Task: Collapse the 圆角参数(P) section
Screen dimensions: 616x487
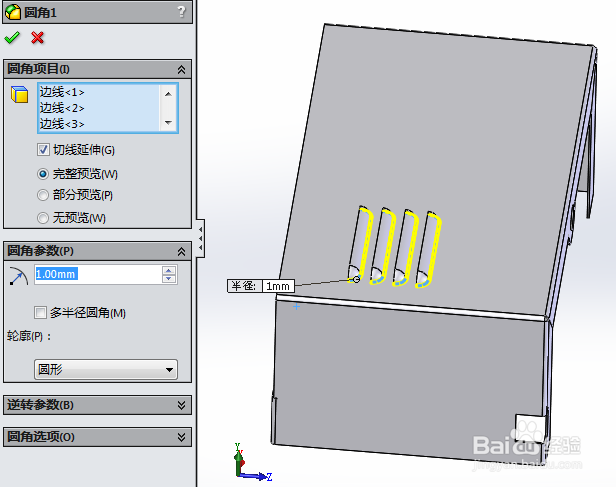Action: 181,251
